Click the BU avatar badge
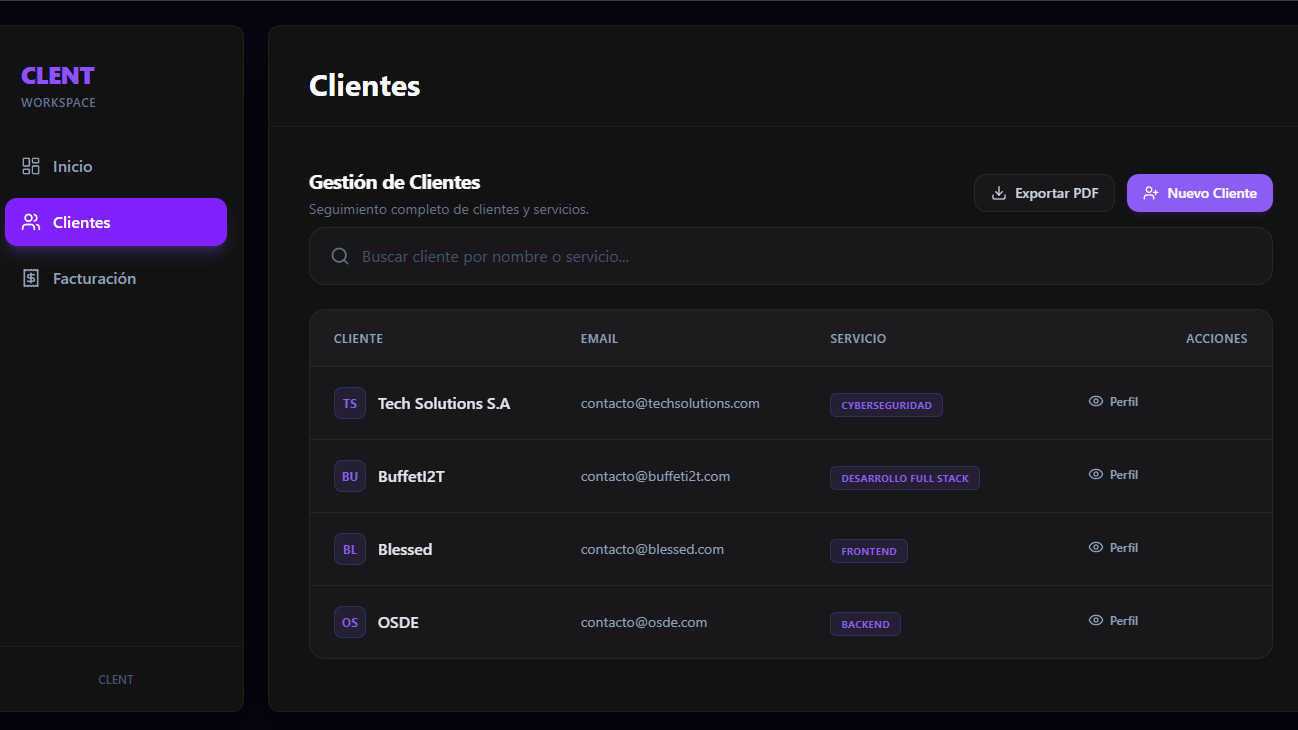The image size is (1298, 730). tap(350, 477)
